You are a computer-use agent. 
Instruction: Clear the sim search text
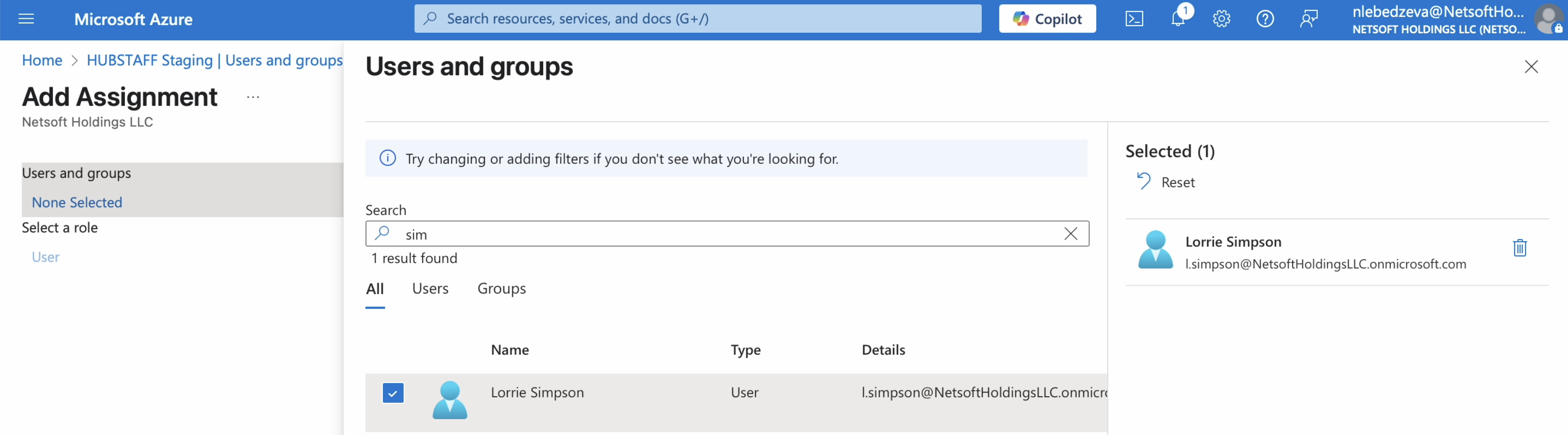pos(1071,234)
